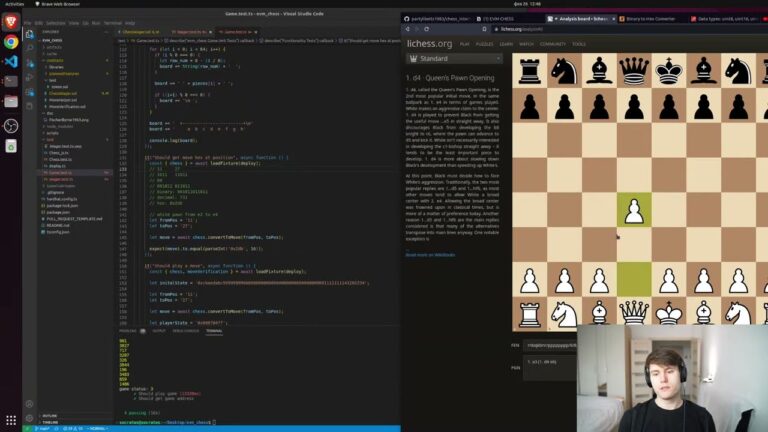Open the Terminal app in dock
Image resolution: width=768 pixels, height=432 pixels.
pos(11,81)
